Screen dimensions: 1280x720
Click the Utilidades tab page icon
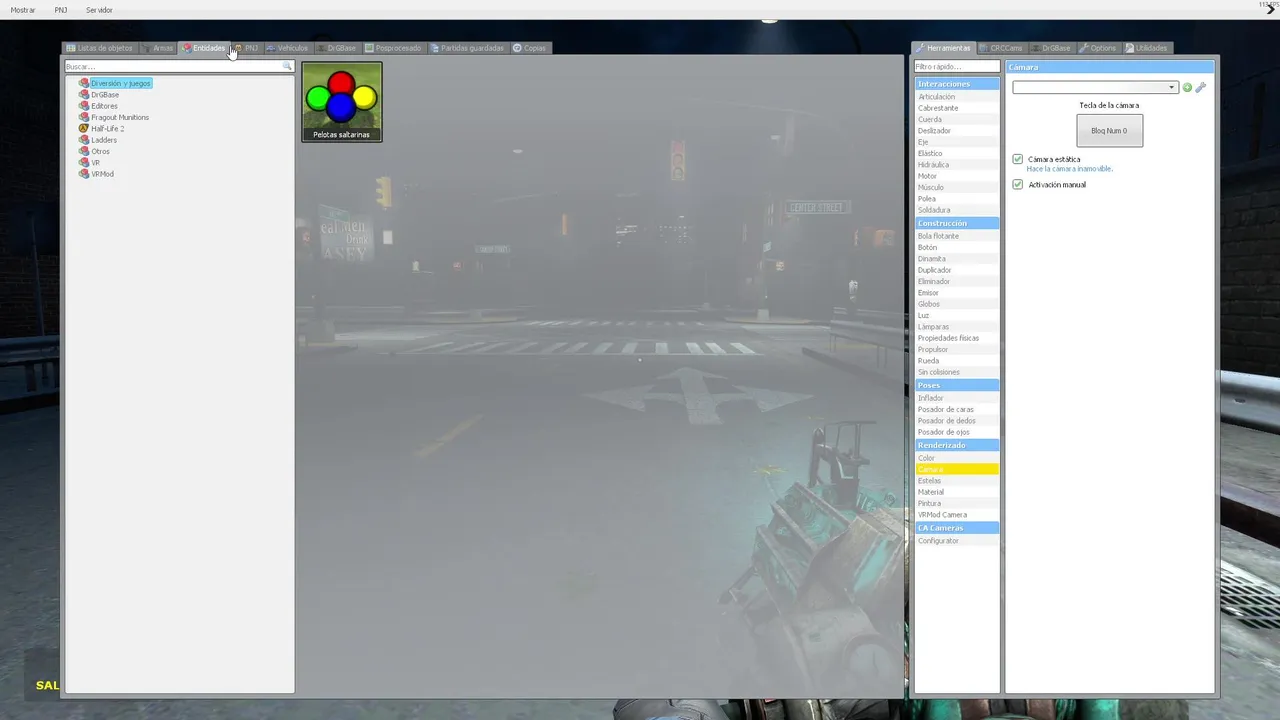pyautogui.click(x=1130, y=48)
